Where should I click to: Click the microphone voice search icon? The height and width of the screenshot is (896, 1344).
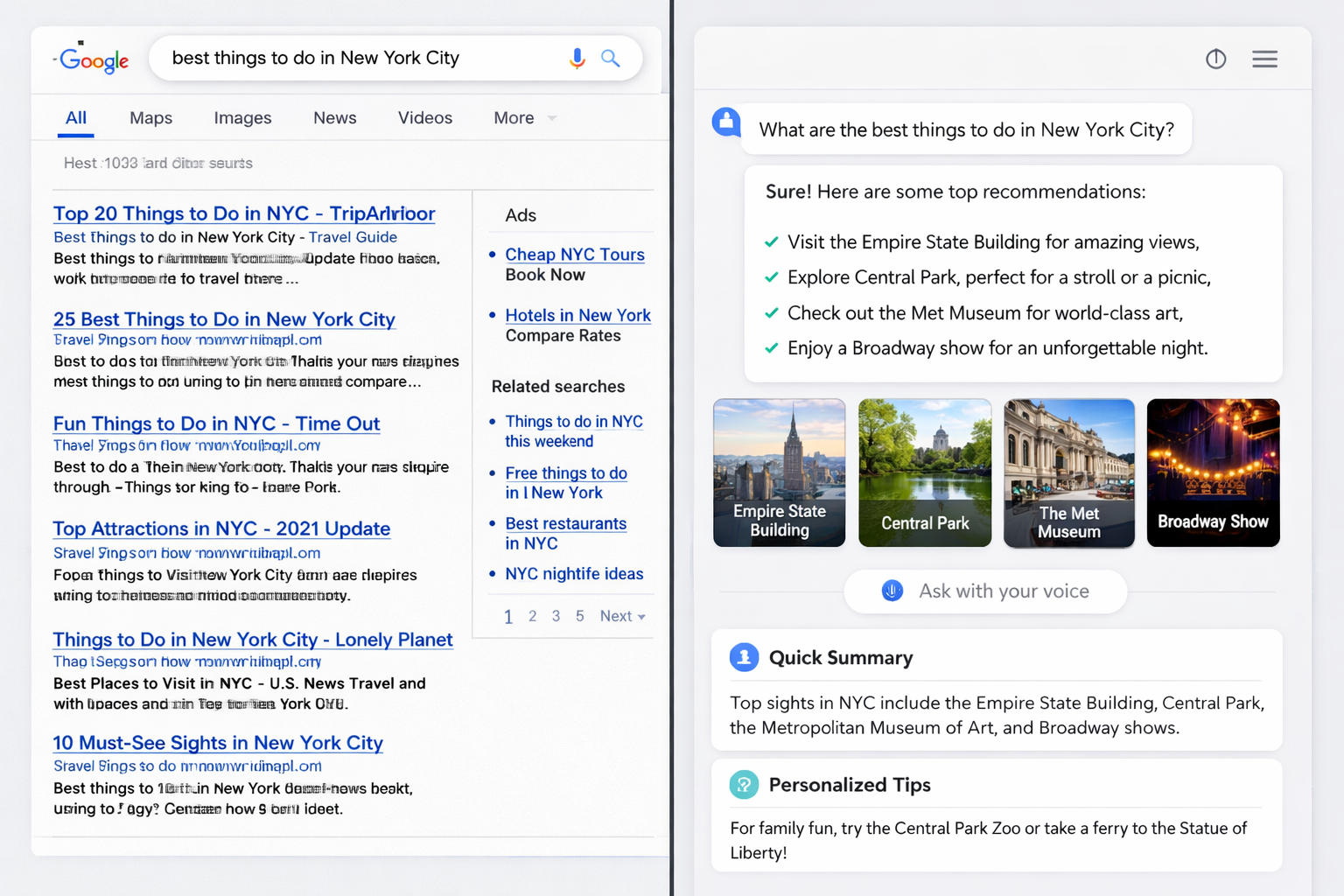[x=577, y=58]
